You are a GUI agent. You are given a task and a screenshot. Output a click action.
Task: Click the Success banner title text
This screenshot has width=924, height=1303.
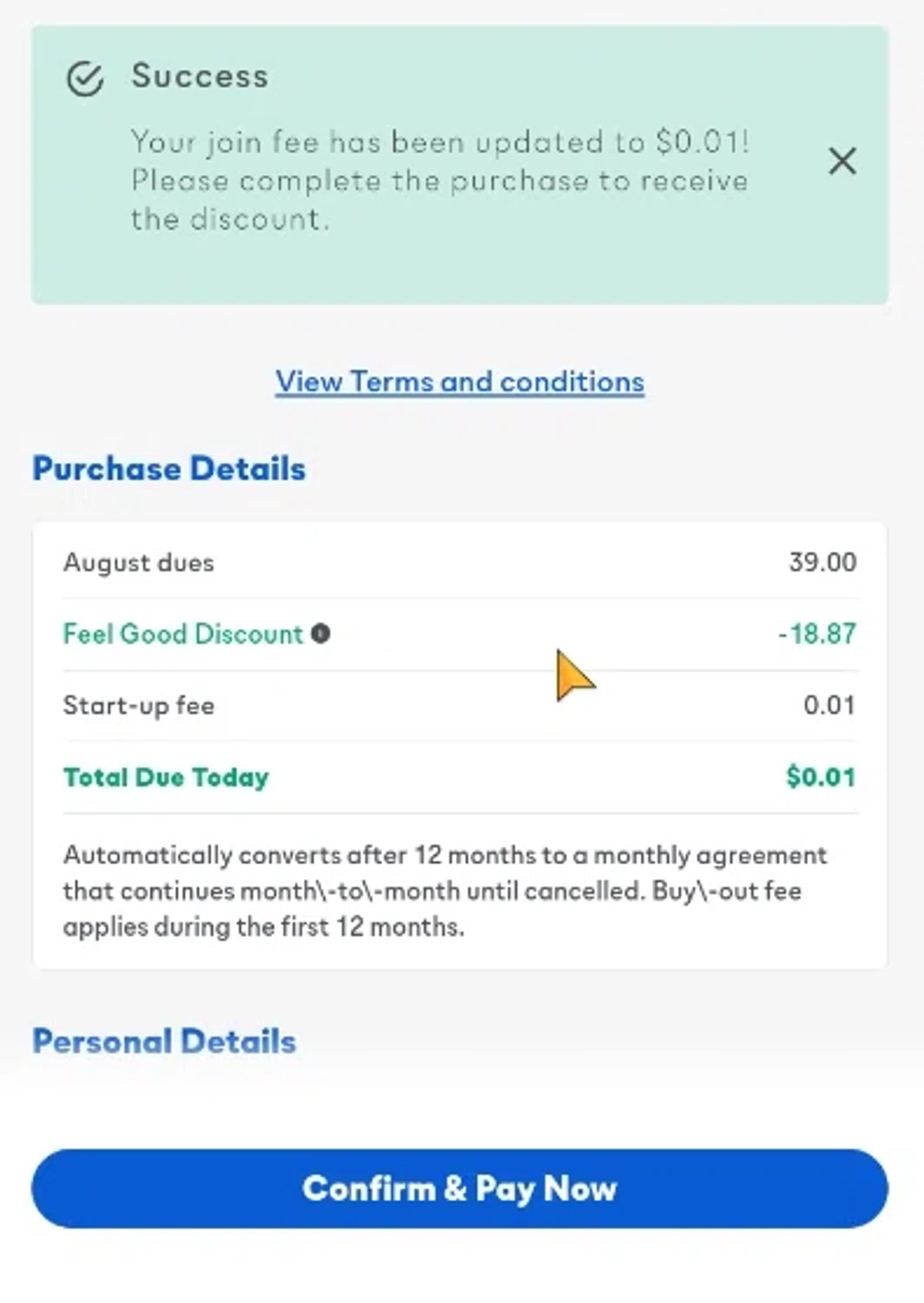coord(200,76)
